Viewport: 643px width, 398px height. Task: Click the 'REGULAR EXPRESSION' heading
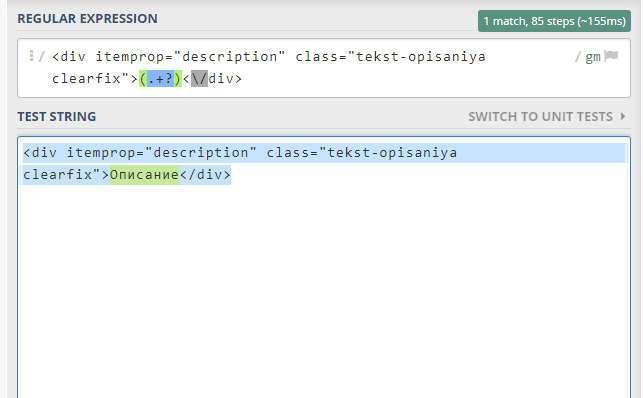(x=87, y=19)
